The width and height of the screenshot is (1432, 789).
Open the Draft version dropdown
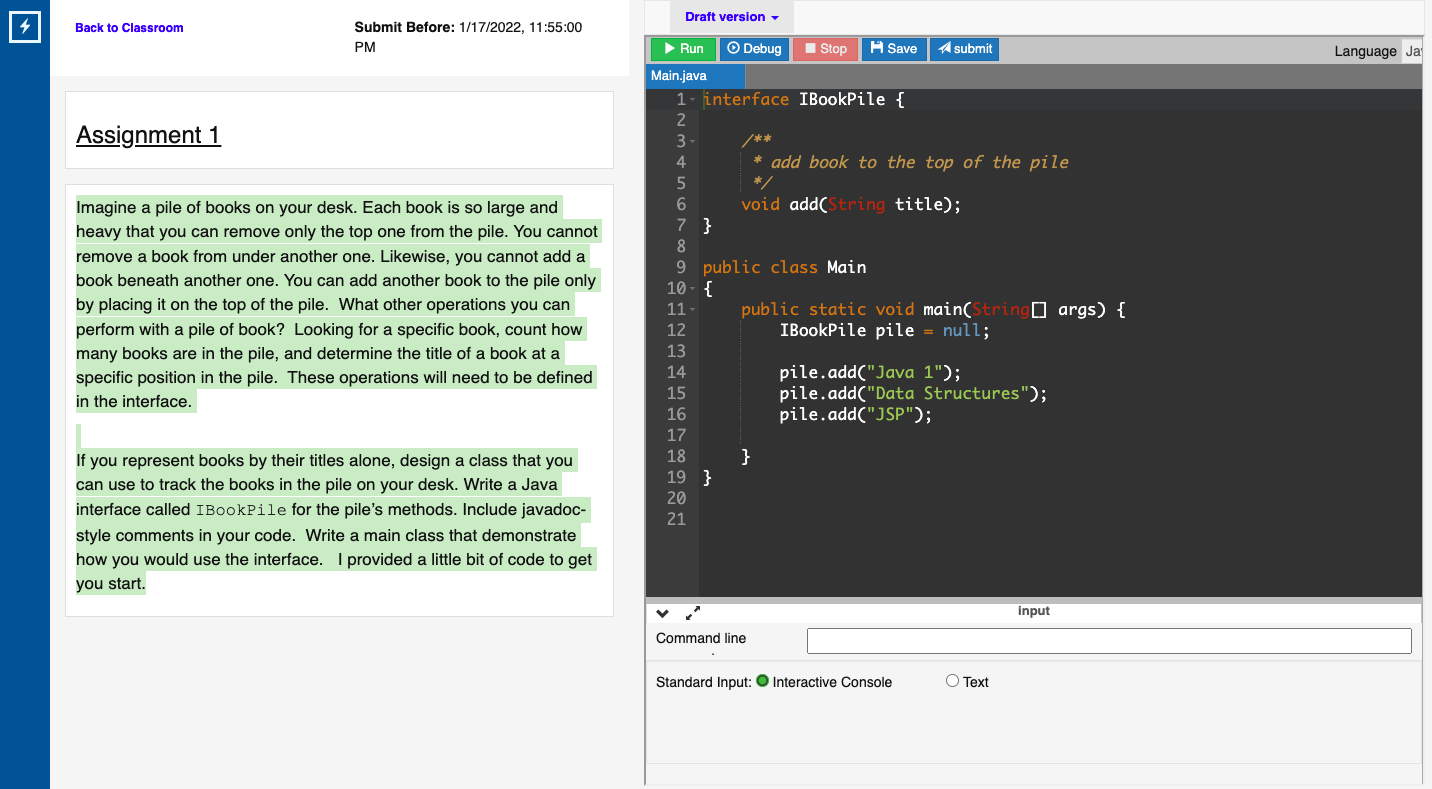[x=731, y=16]
